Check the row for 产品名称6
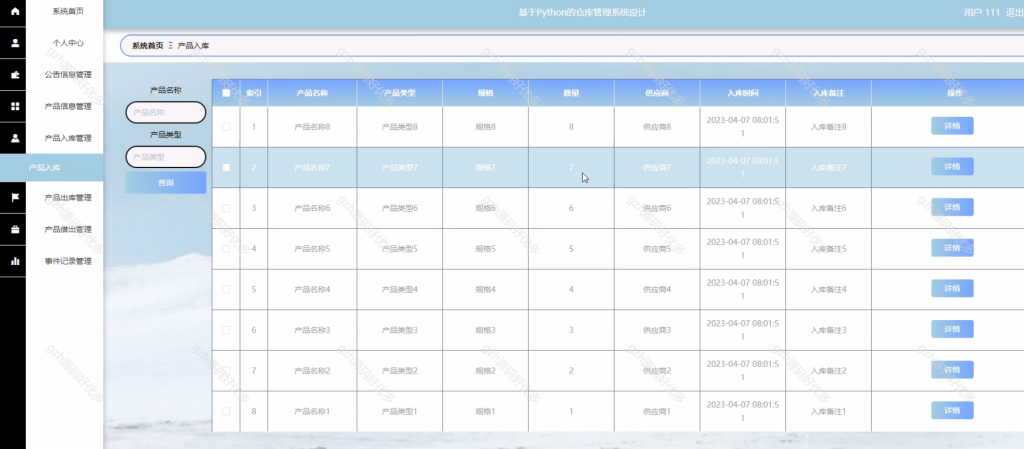This screenshot has height=449, width=1024. [x=226, y=208]
